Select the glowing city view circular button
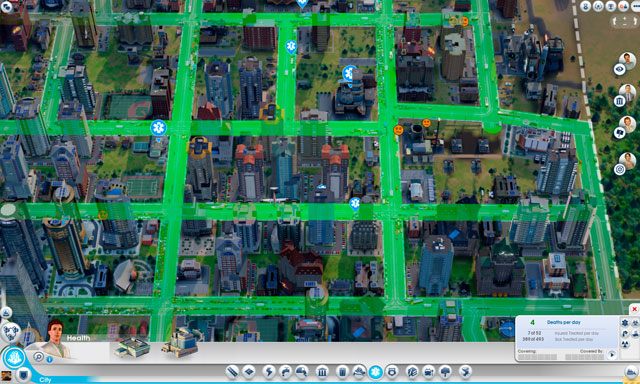Screen dimensions: 640x384 (x=14, y=357)
